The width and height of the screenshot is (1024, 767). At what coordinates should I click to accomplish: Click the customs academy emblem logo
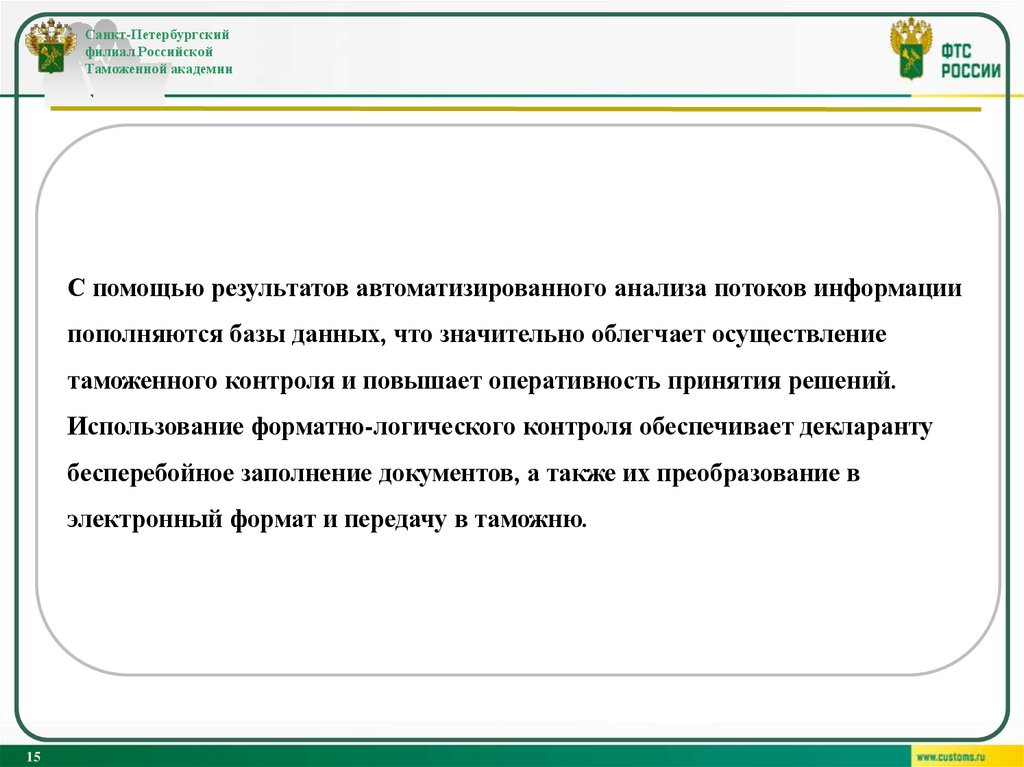[50, 46]
